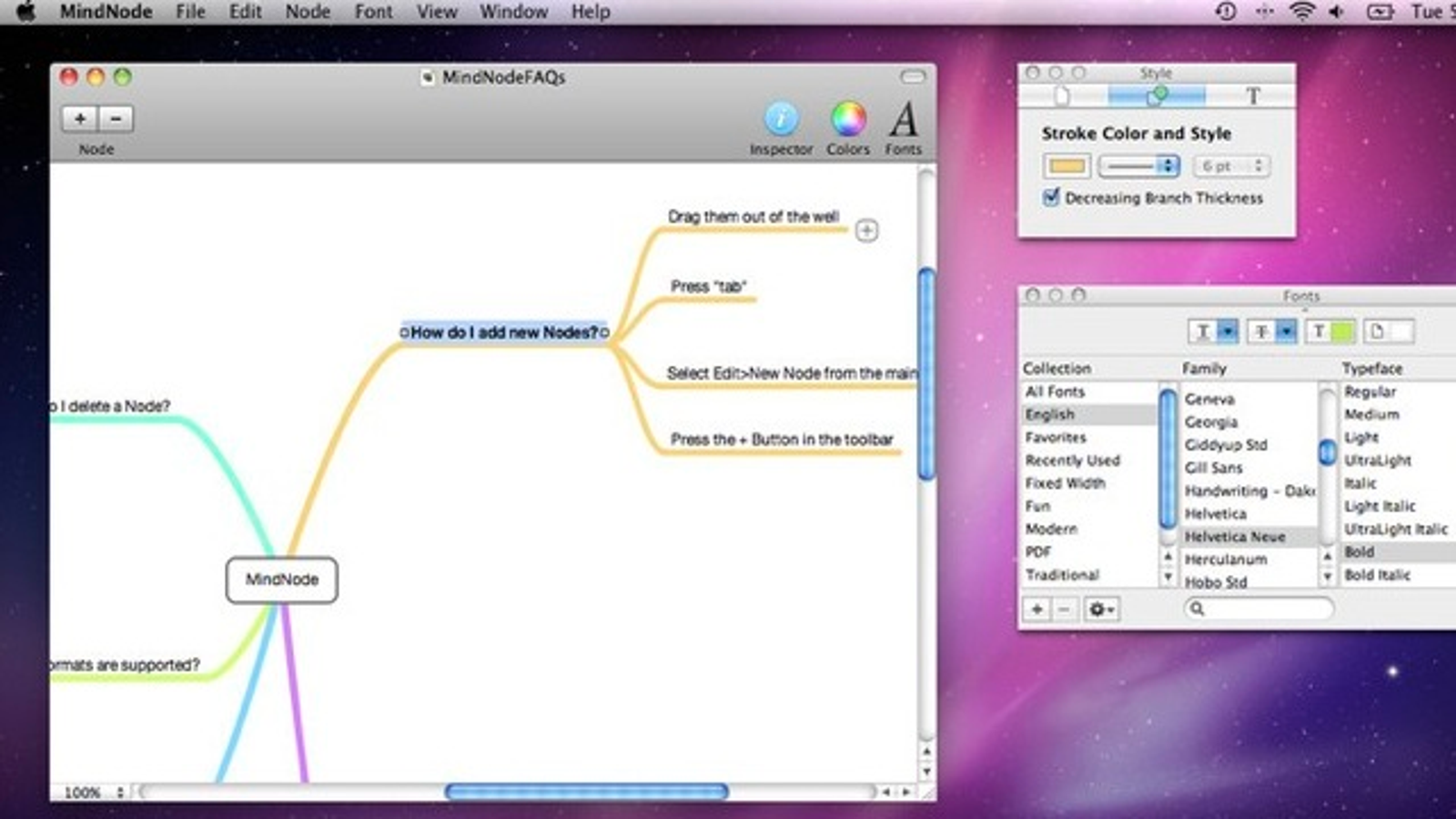Open the strikethrough dropdown in Fonts

(x=1272, y=331)
